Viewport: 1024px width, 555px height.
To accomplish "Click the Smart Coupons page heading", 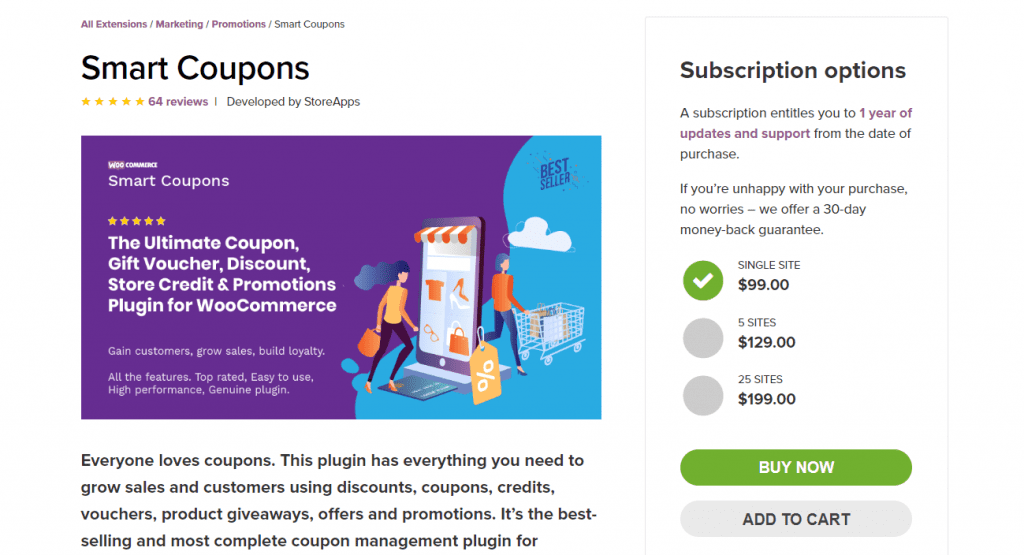I will pyautogui.click(x=195, y=68).
